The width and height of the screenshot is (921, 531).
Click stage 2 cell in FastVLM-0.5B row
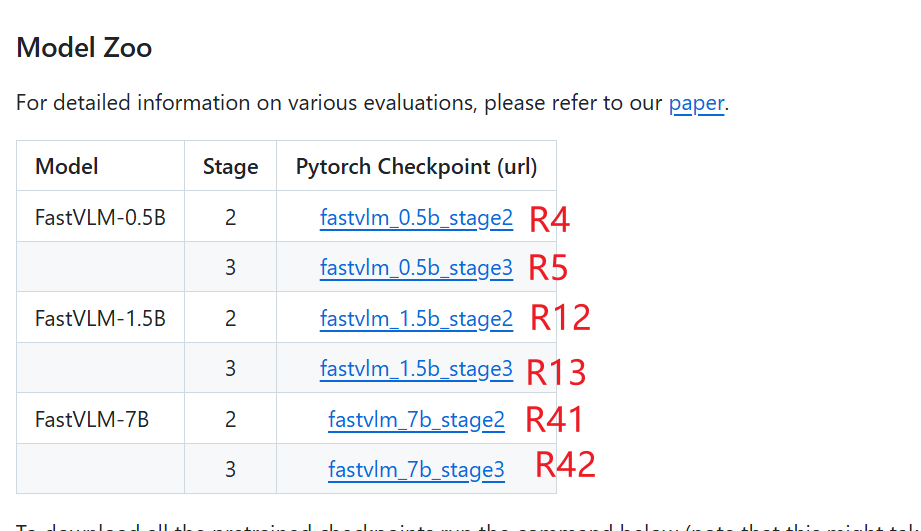pyautogui.click(x=230, y=217)
